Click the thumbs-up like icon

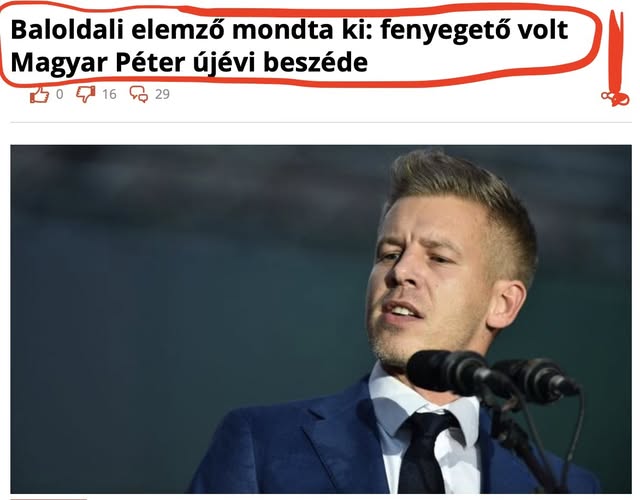39,95
